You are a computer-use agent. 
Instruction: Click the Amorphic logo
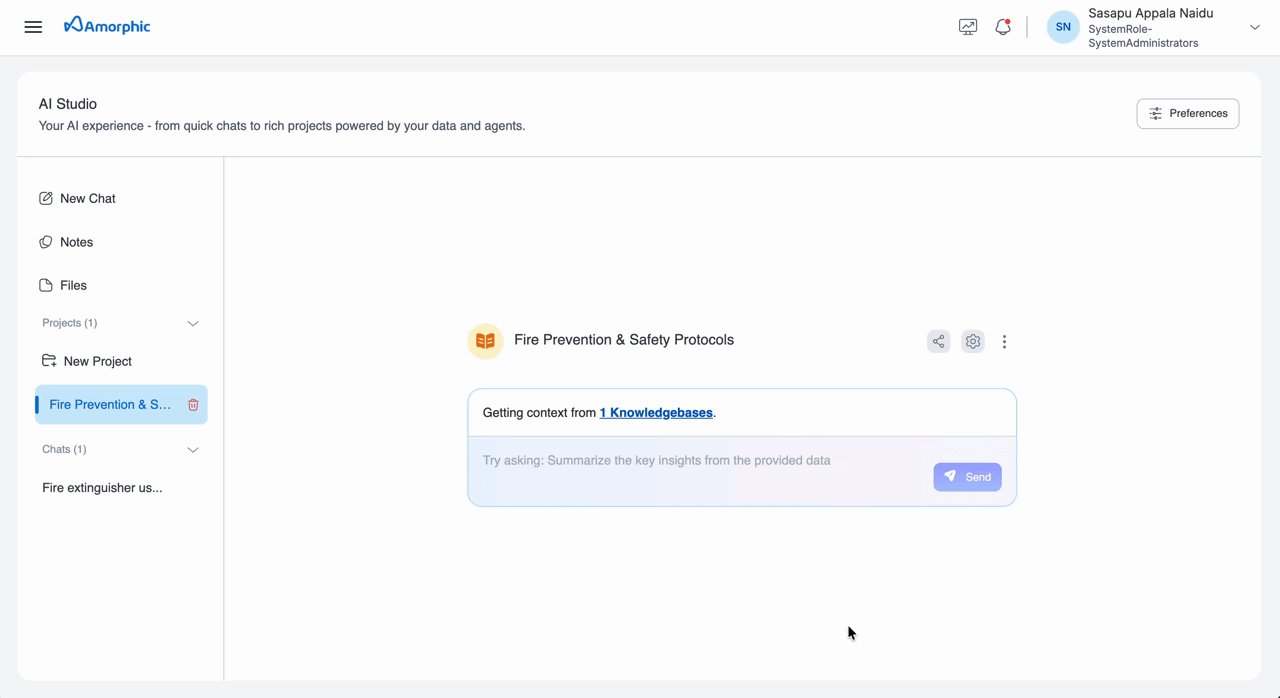107,25
